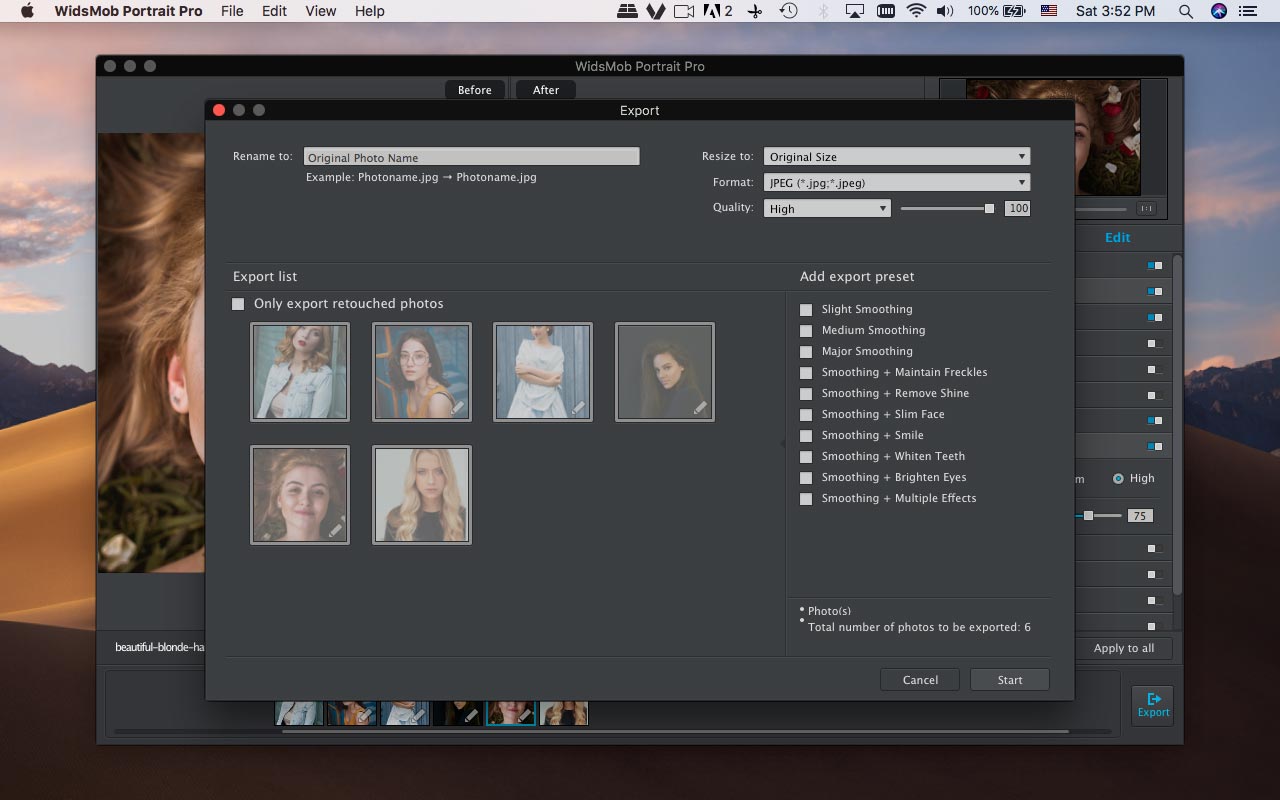Viewport: 1280px width, 800px height.
Task: Click the Bluetooth icon in menu bar
Action: coord(823,11)
